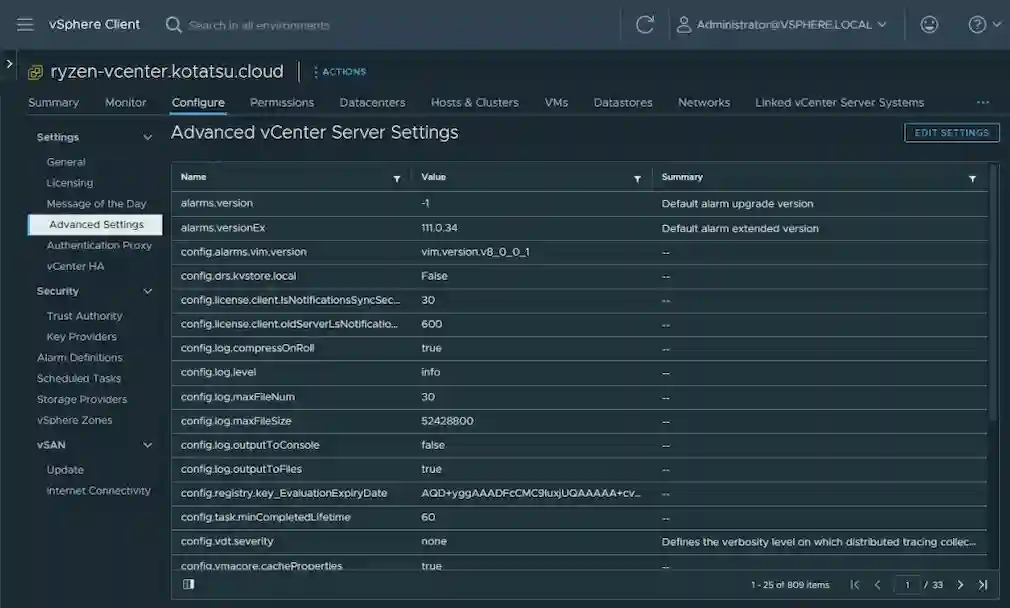This screenshot has width=1010, height=608.
Task: Select config.alarms.vim.version setting name
Action: click(243, 252)
